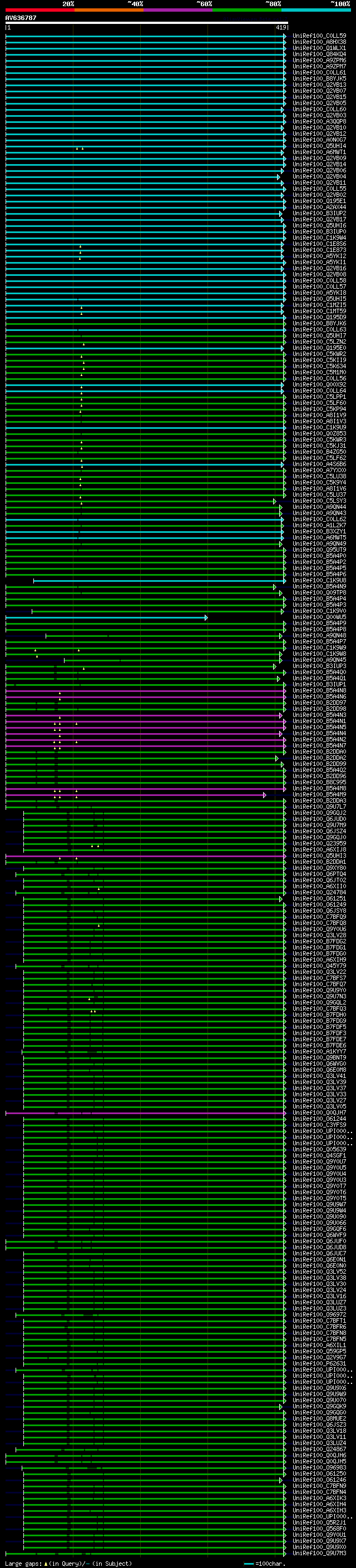
Task: Open hit UniRef100_C1K9W4
Action: point(319,238)
